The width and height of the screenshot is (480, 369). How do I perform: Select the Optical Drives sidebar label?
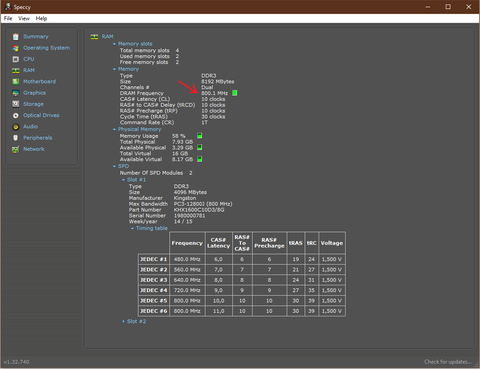(x=41, y=115)
